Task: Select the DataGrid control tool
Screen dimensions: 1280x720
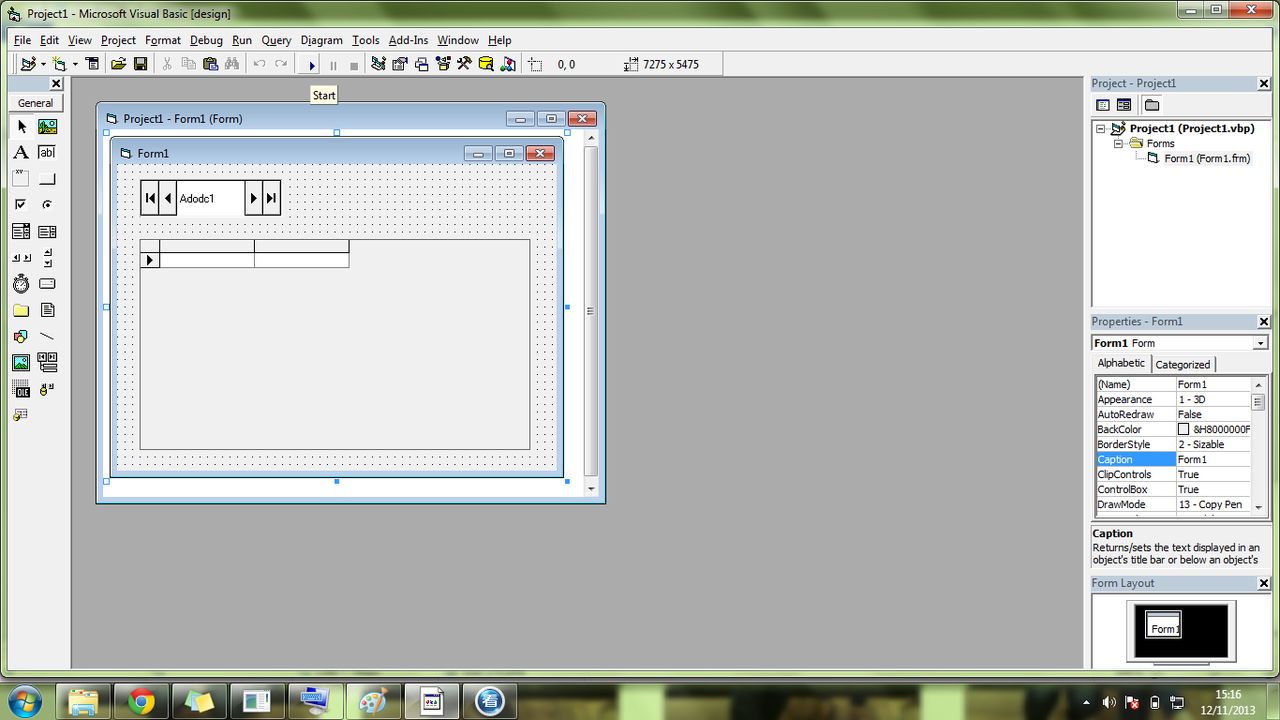Action: [21, 414]
